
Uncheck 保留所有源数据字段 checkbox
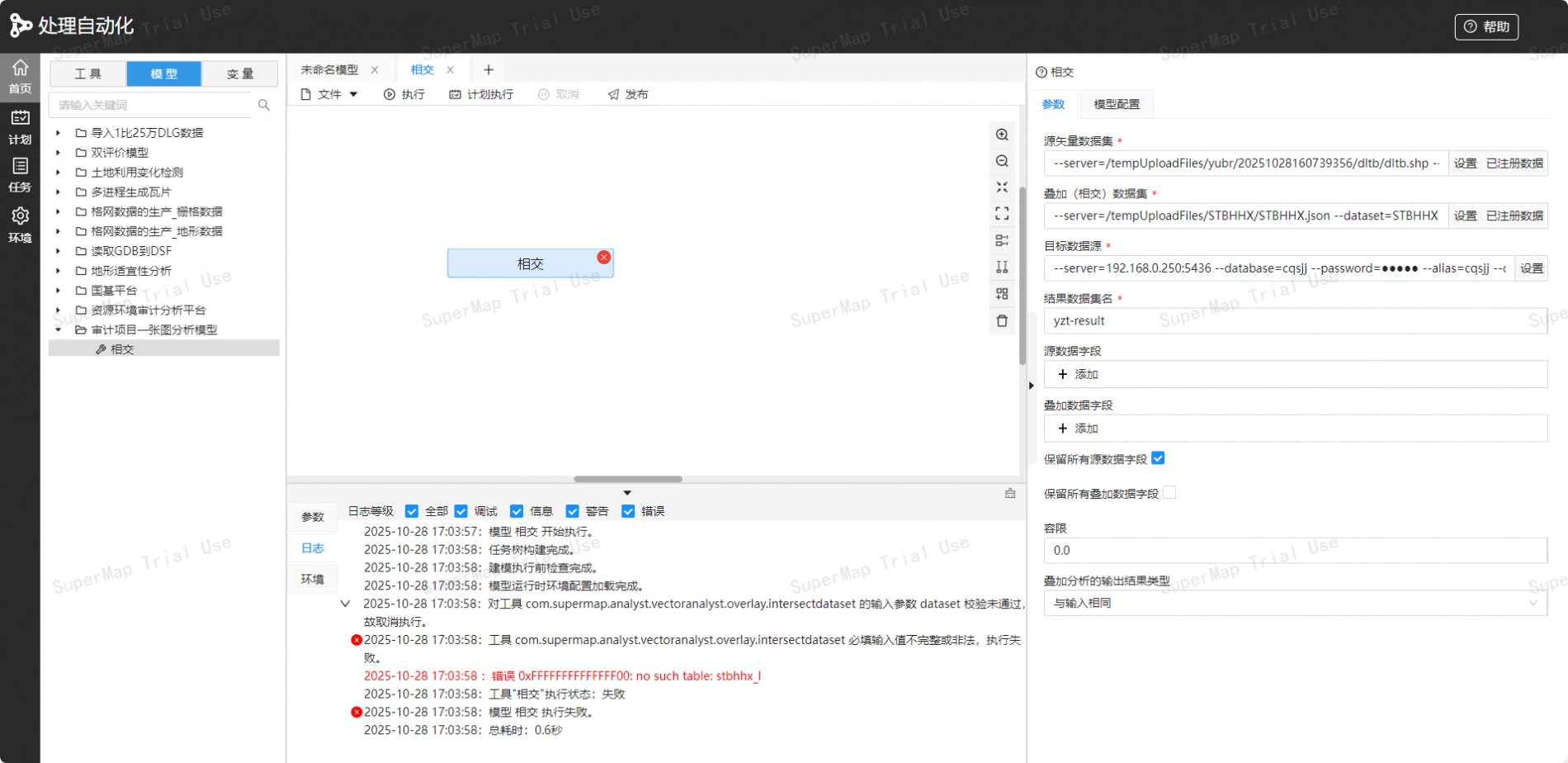1158,458
